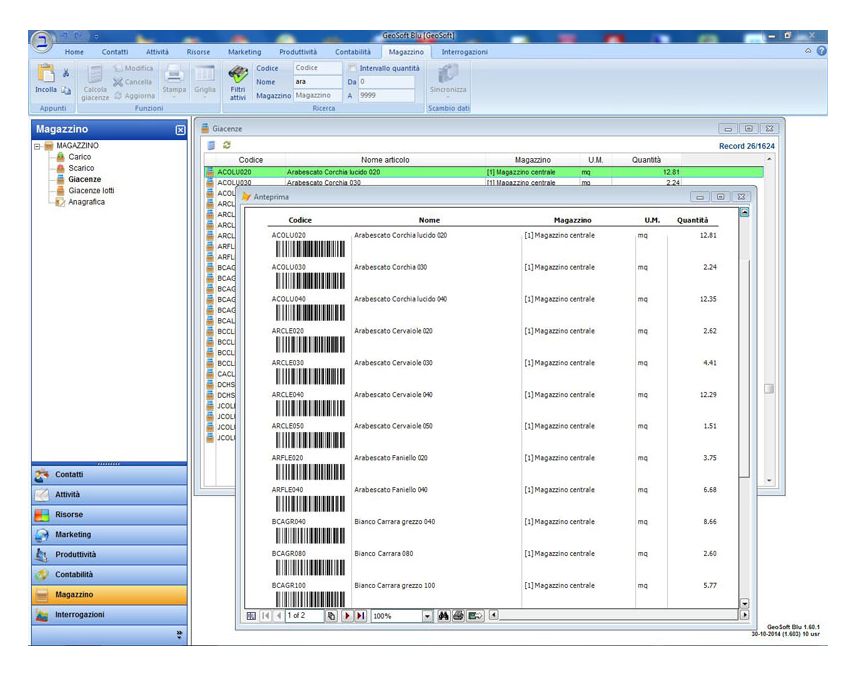Click the blue document icon in Giacenze toolbar
Screen dimensions: 856x677
click(x=211, y=145)
